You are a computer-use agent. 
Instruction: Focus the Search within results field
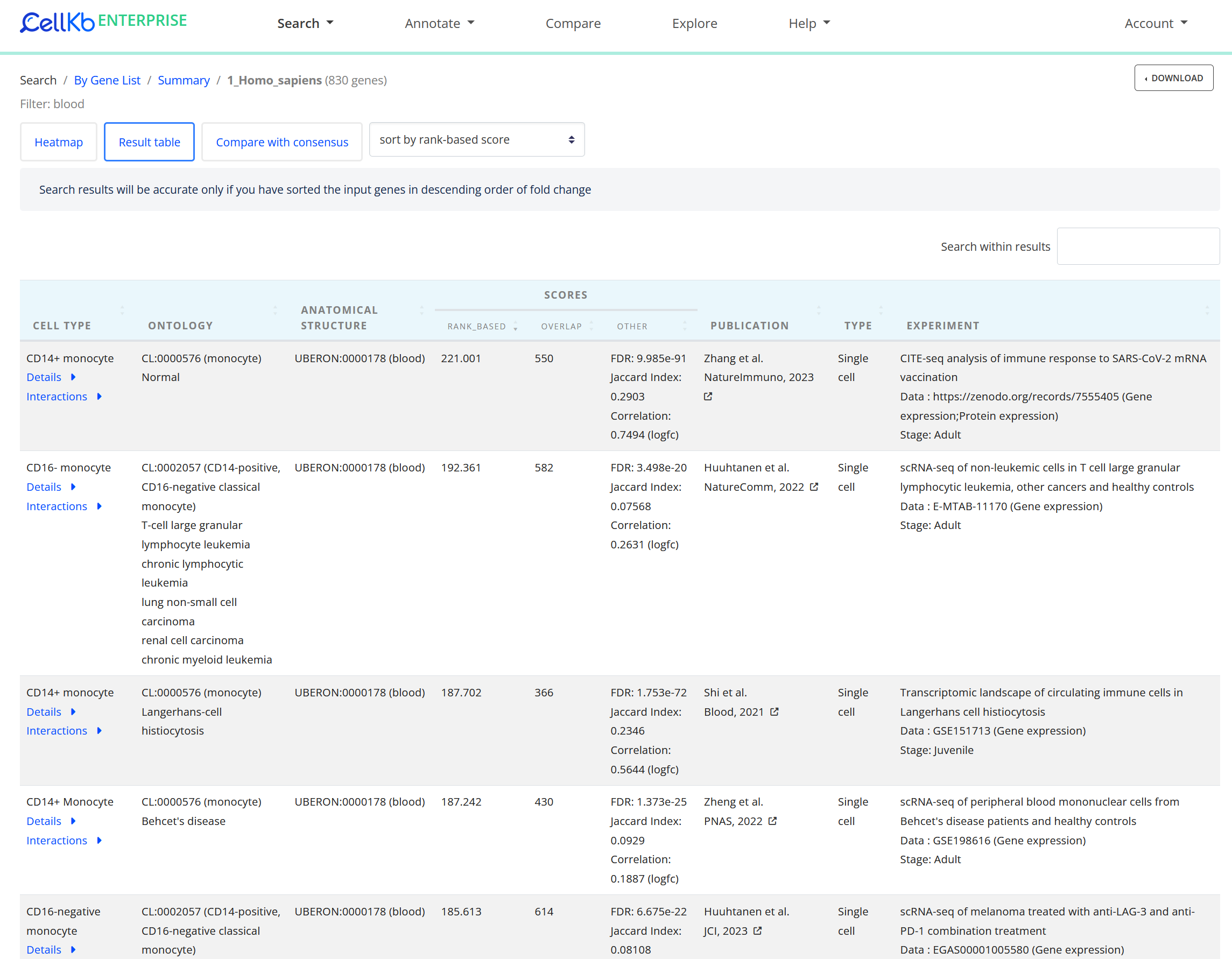[1138, 246]
